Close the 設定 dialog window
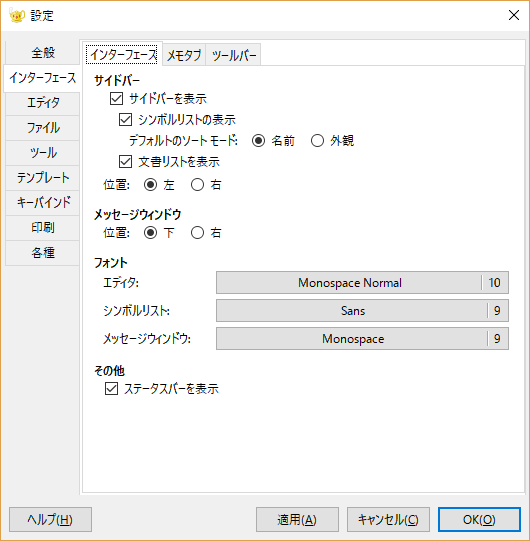The height and width of the screenshot is (541, 530). tap(514, 15)
